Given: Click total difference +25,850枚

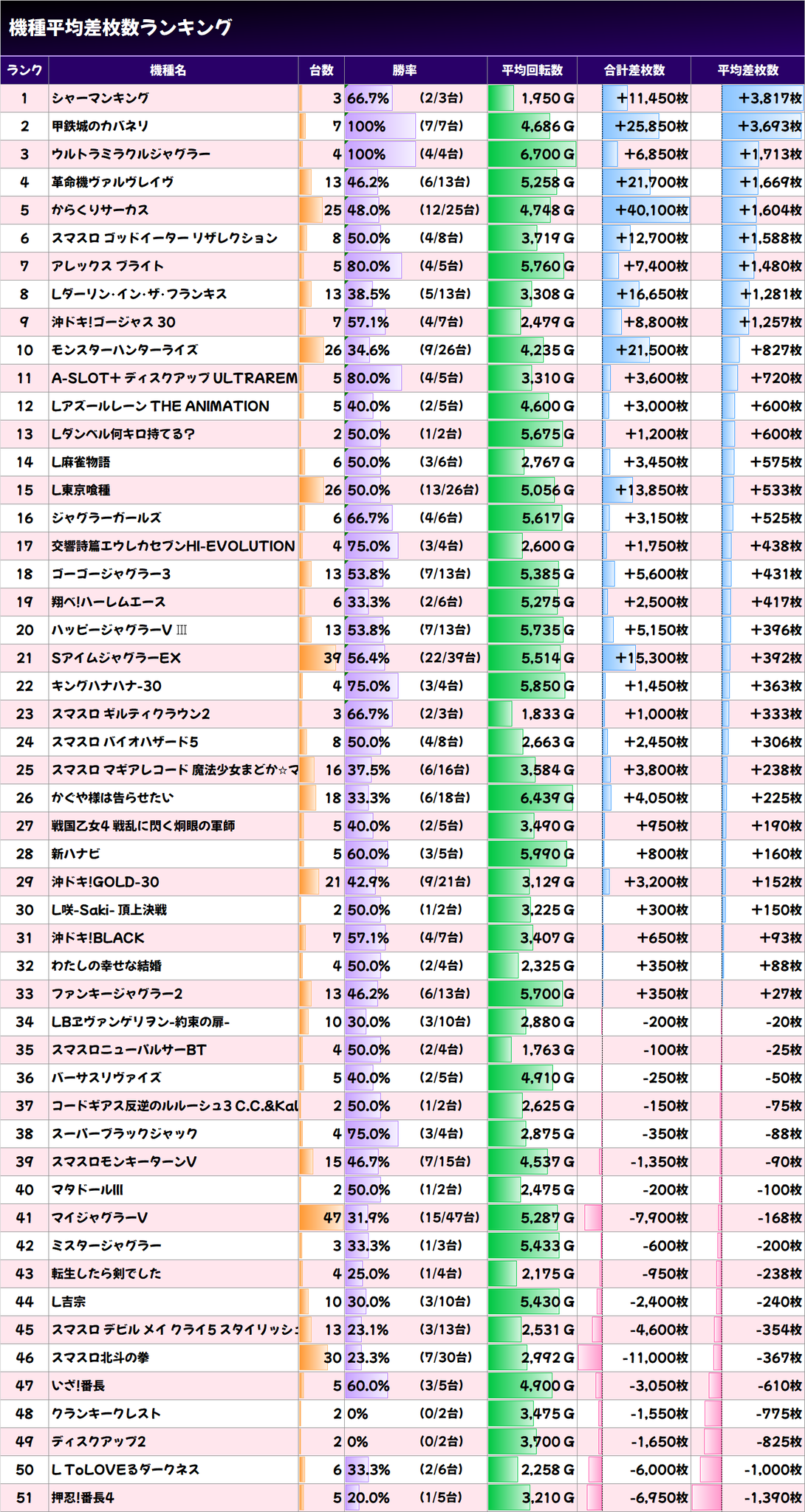Looking at the screenshot, I should [x=651, y=126].
